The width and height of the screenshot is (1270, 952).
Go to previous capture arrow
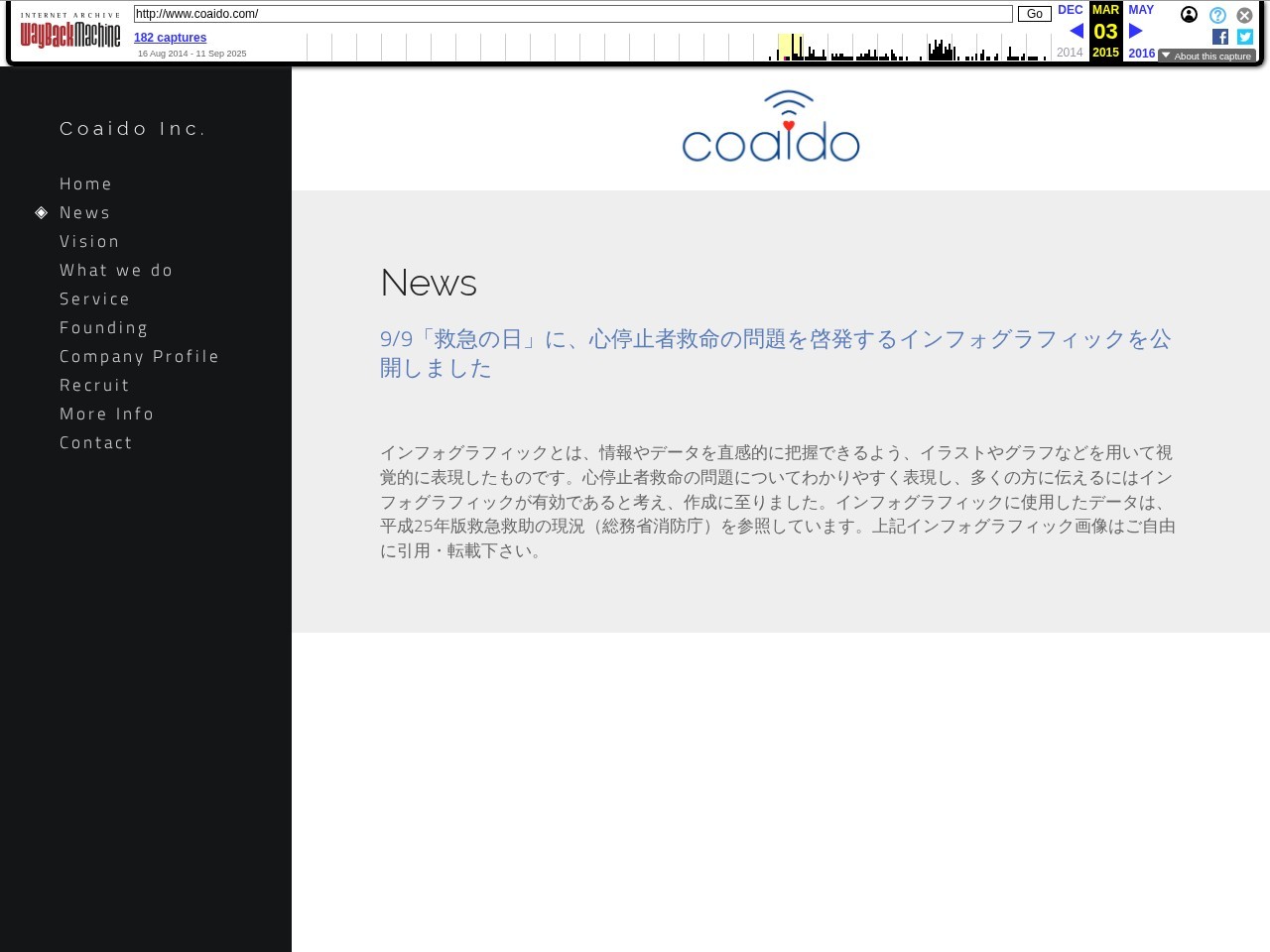1076,31
